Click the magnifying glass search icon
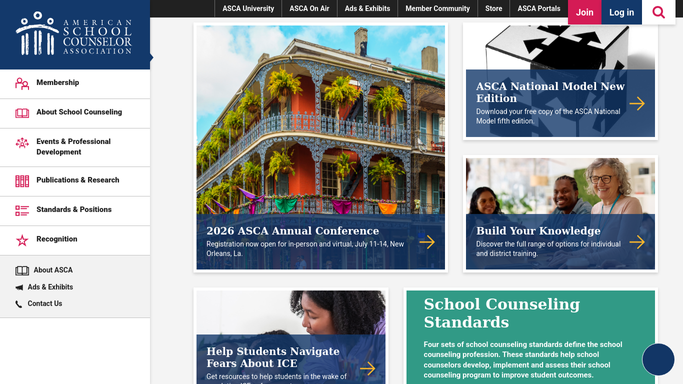Viewport: 683px width, 384px height. pos(658,12)
